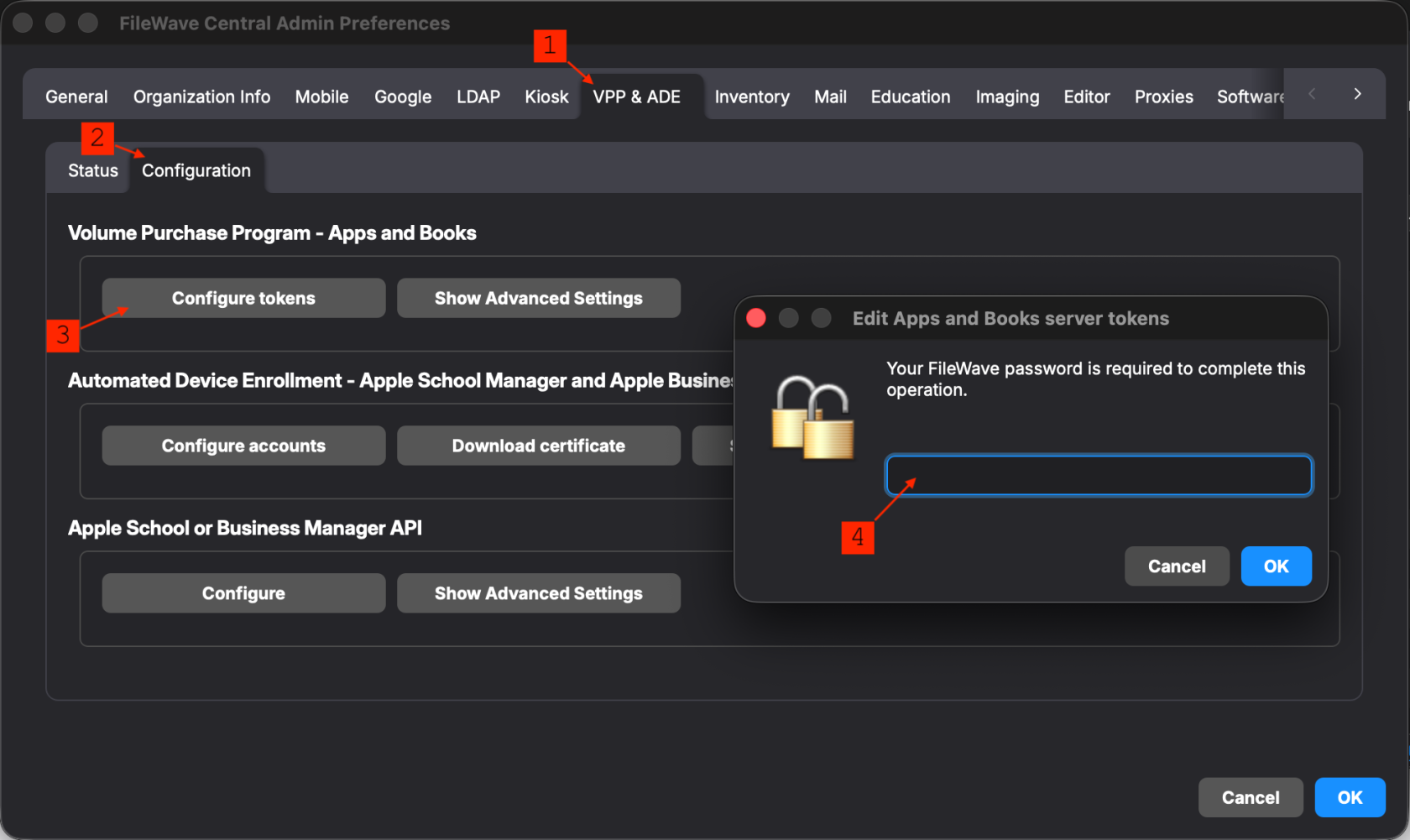The height and width of the screenshot is (840, 1410).
Task: Select the Configuration sub-tab
Action: click(x=196, y=170)
